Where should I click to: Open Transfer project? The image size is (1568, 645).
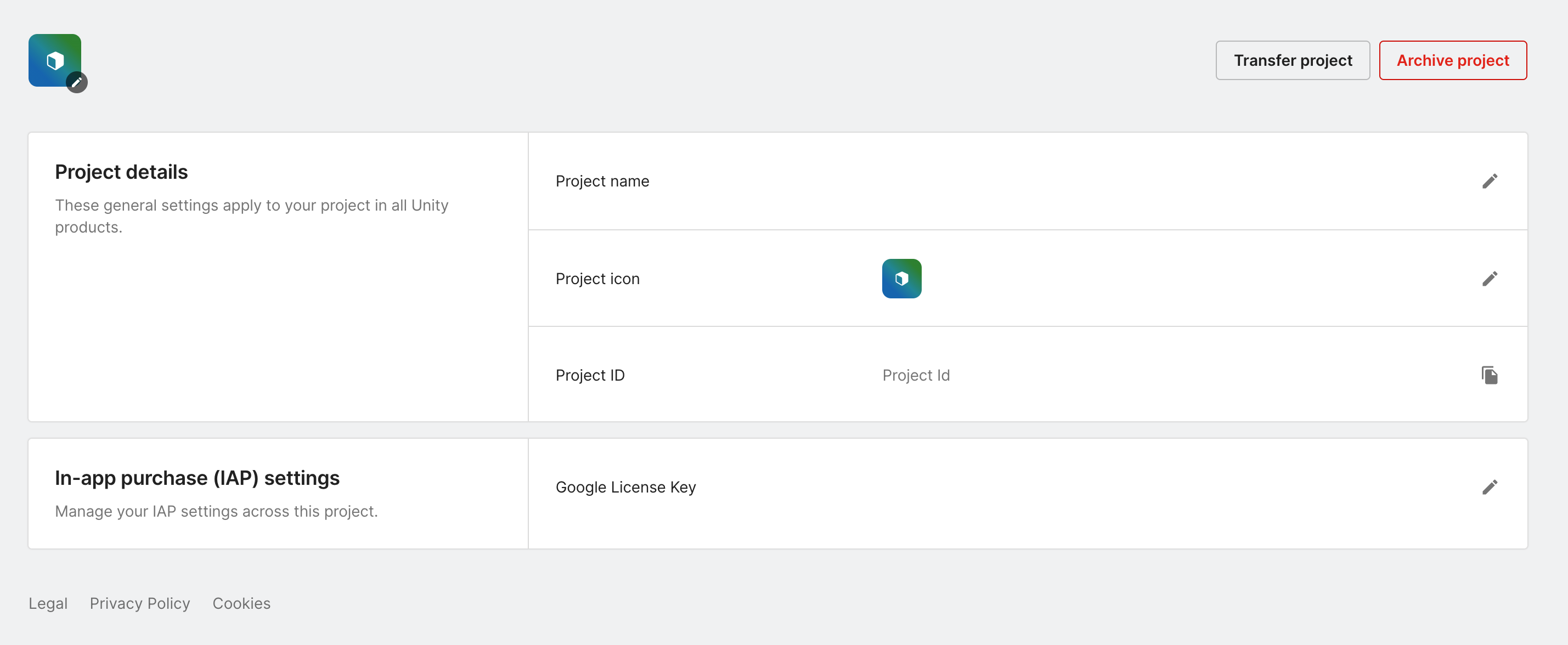1292,60
